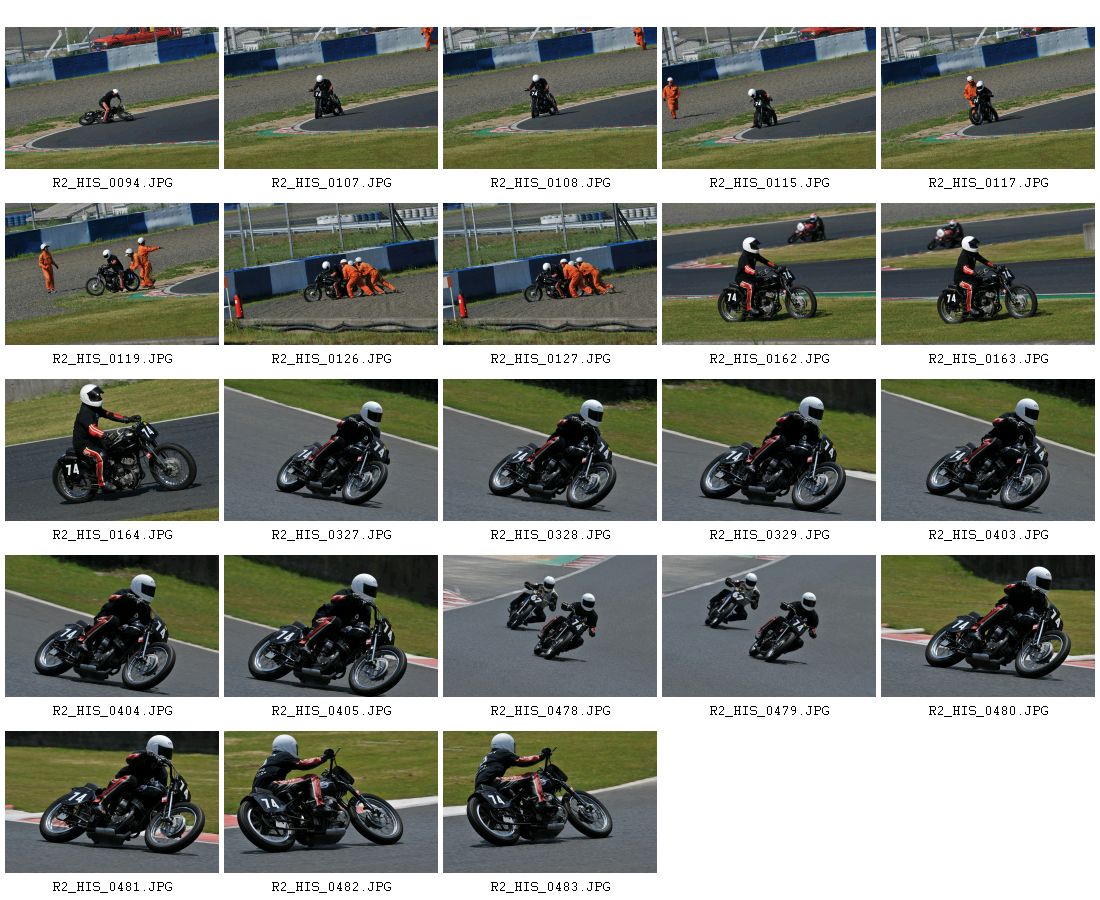Open R2_HIS_0119.JPG marshals photo
The height and width of the screenshot is (900, 1100).
[112, 274]
